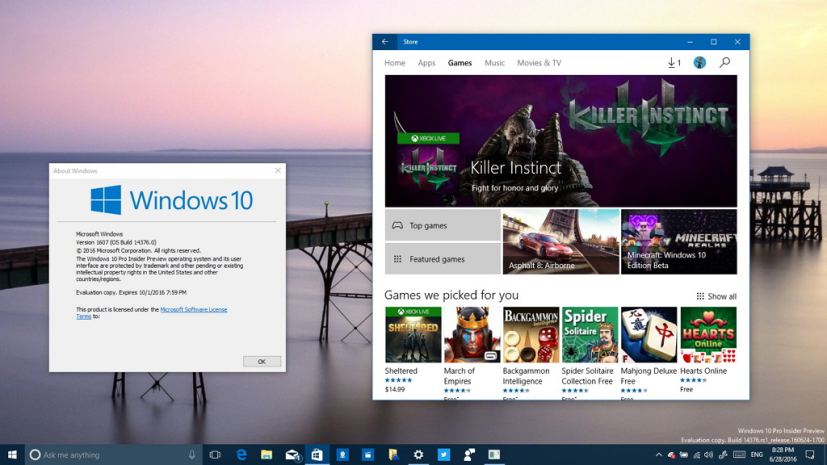This screenshot has height=465, width=827.
Task: Open the Feedback Hub taskbar icon
Action: (469, 454)
